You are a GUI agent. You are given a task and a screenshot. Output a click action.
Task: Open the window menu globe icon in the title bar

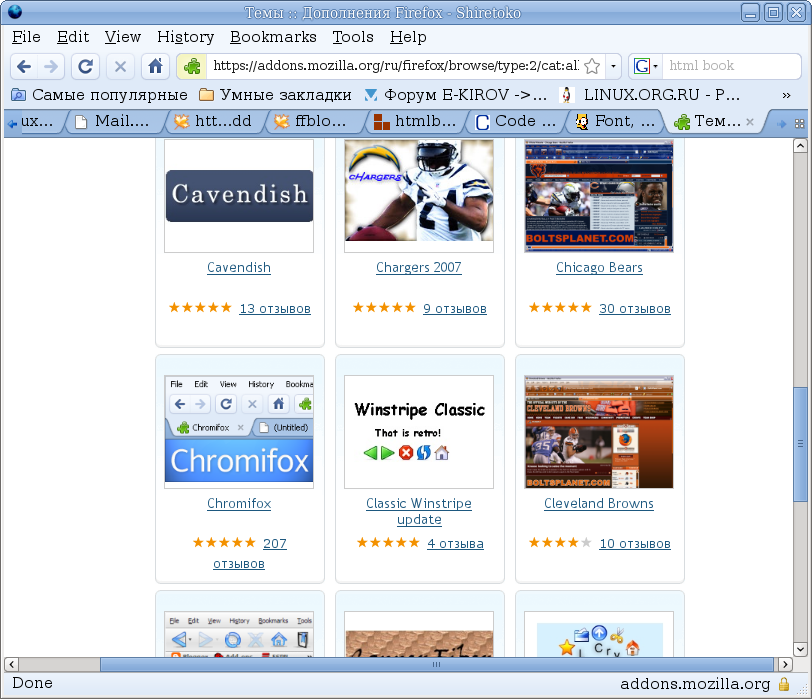point(14,12)
